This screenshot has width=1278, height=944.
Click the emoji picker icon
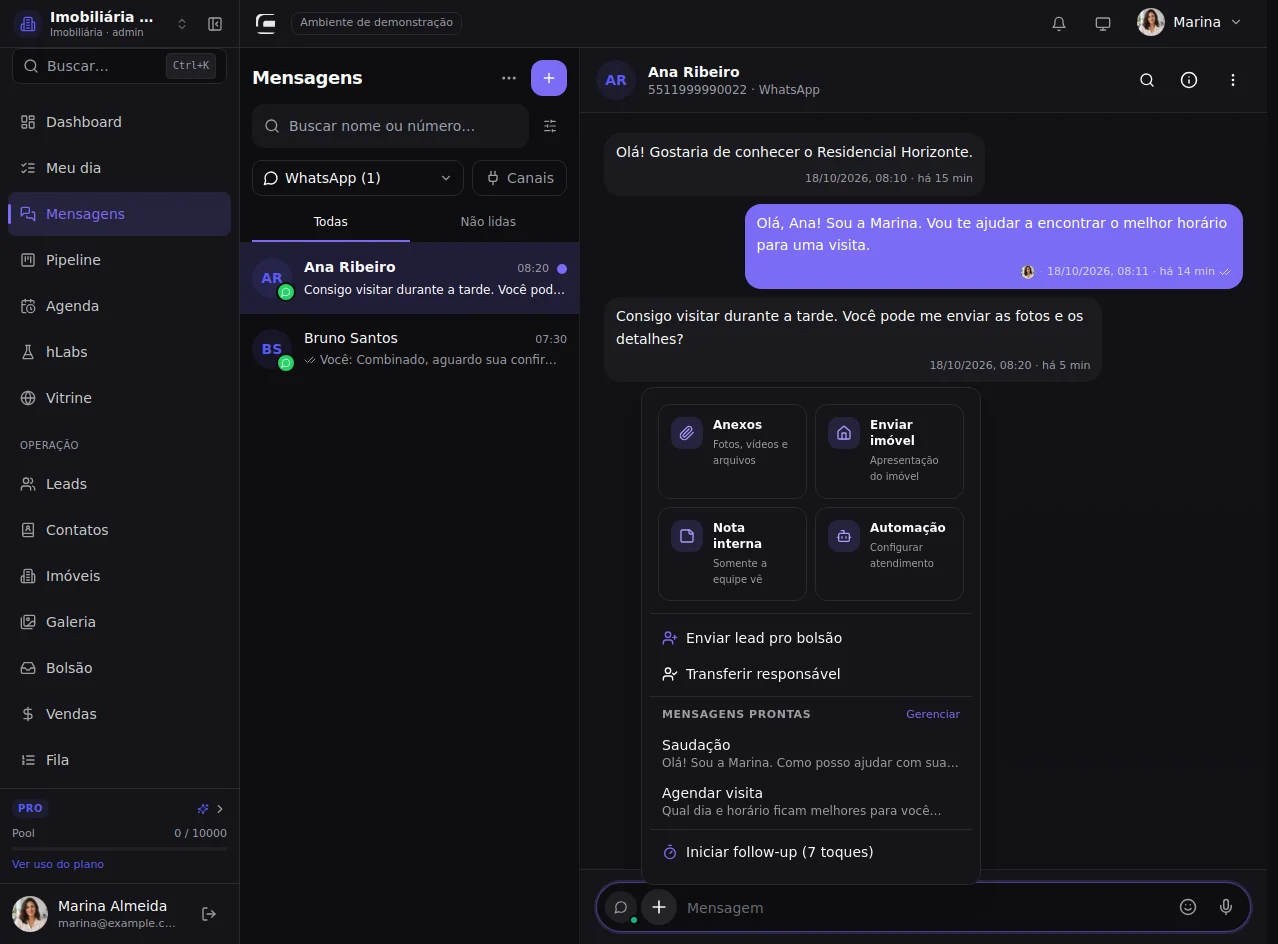point(1188,907)
